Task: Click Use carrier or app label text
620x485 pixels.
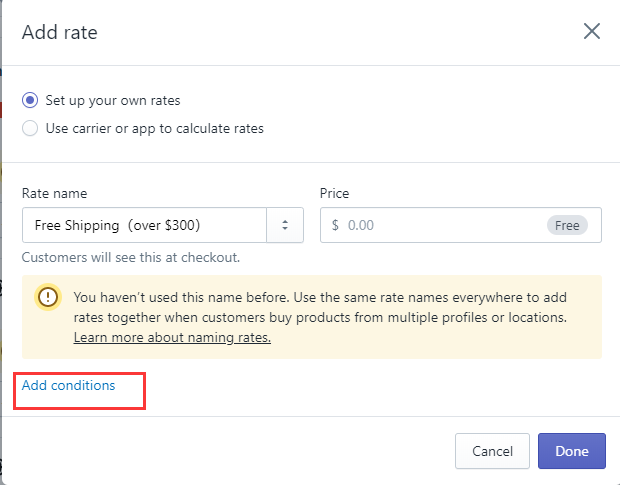Action: [x=154, y=128]
